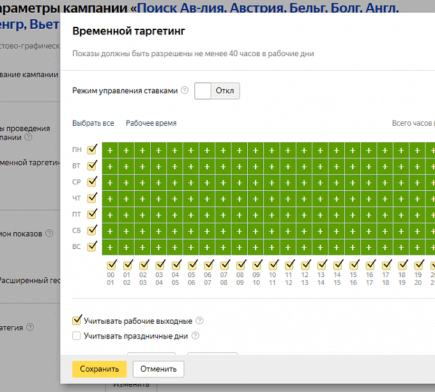This screenshot has width=435, height=392.
Task: Click the Выбрать все link
Action: click(93, 123)
